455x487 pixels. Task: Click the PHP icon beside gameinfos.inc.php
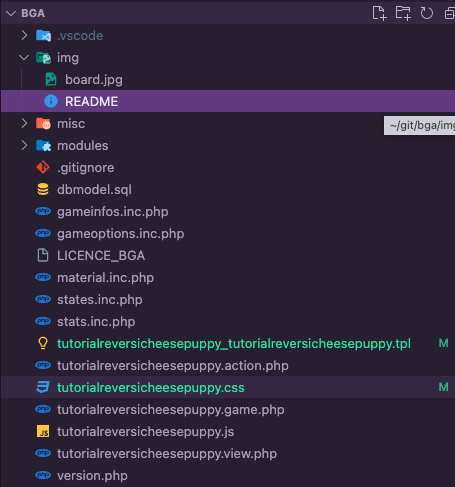43,211
